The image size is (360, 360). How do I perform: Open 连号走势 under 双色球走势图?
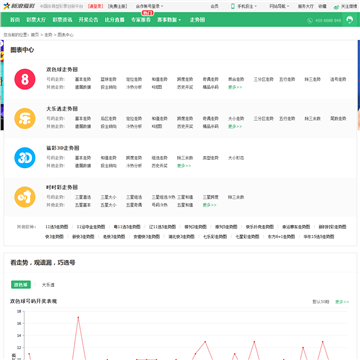point(338,79)
